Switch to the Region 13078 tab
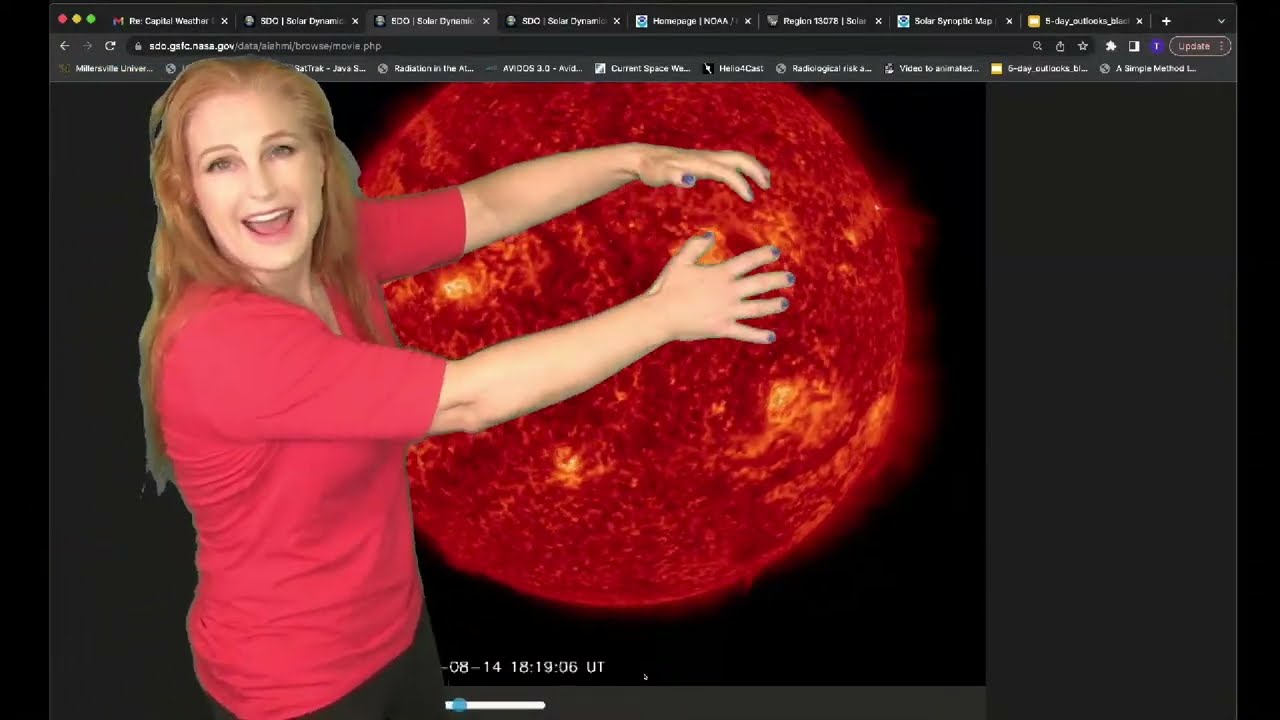 823,21
